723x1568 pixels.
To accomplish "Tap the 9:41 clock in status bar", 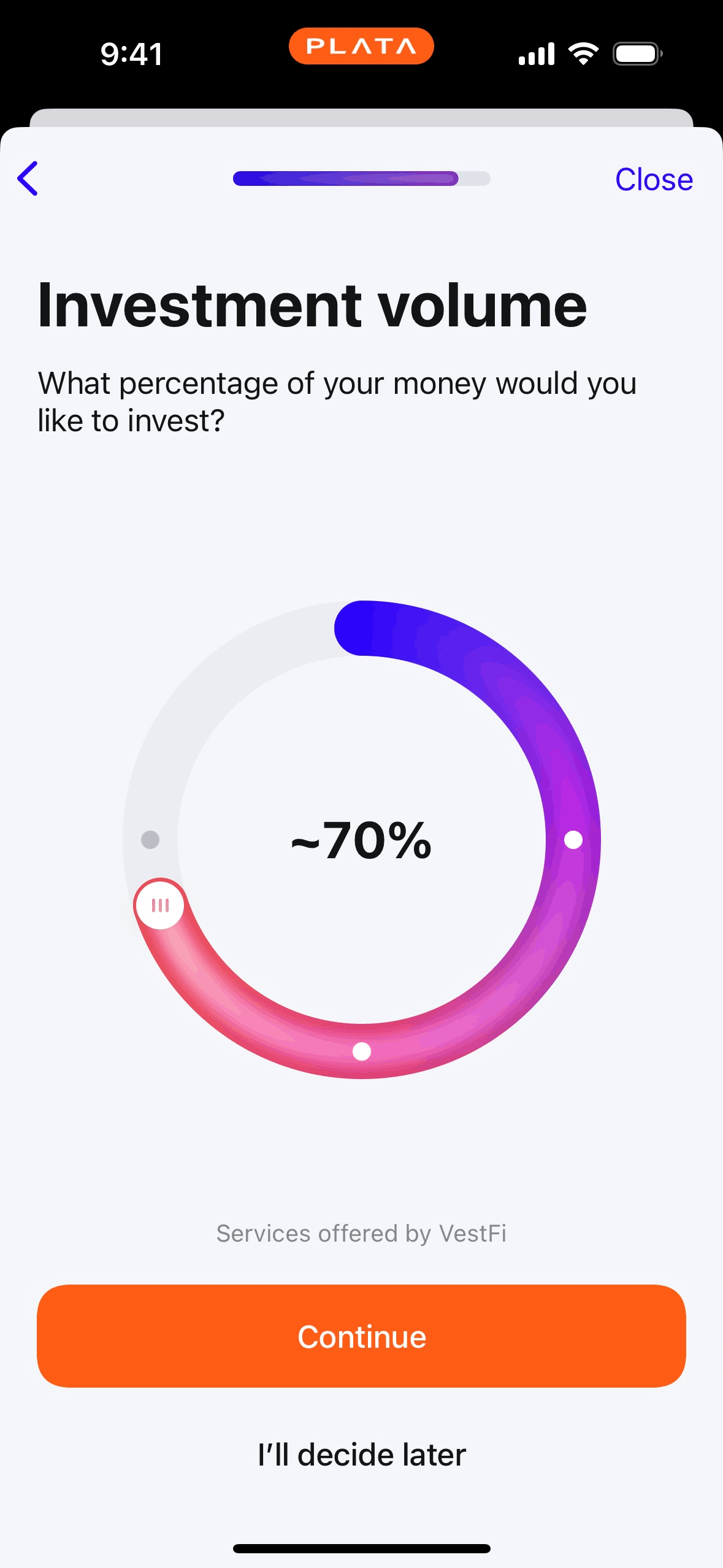I will pos(132,54).
